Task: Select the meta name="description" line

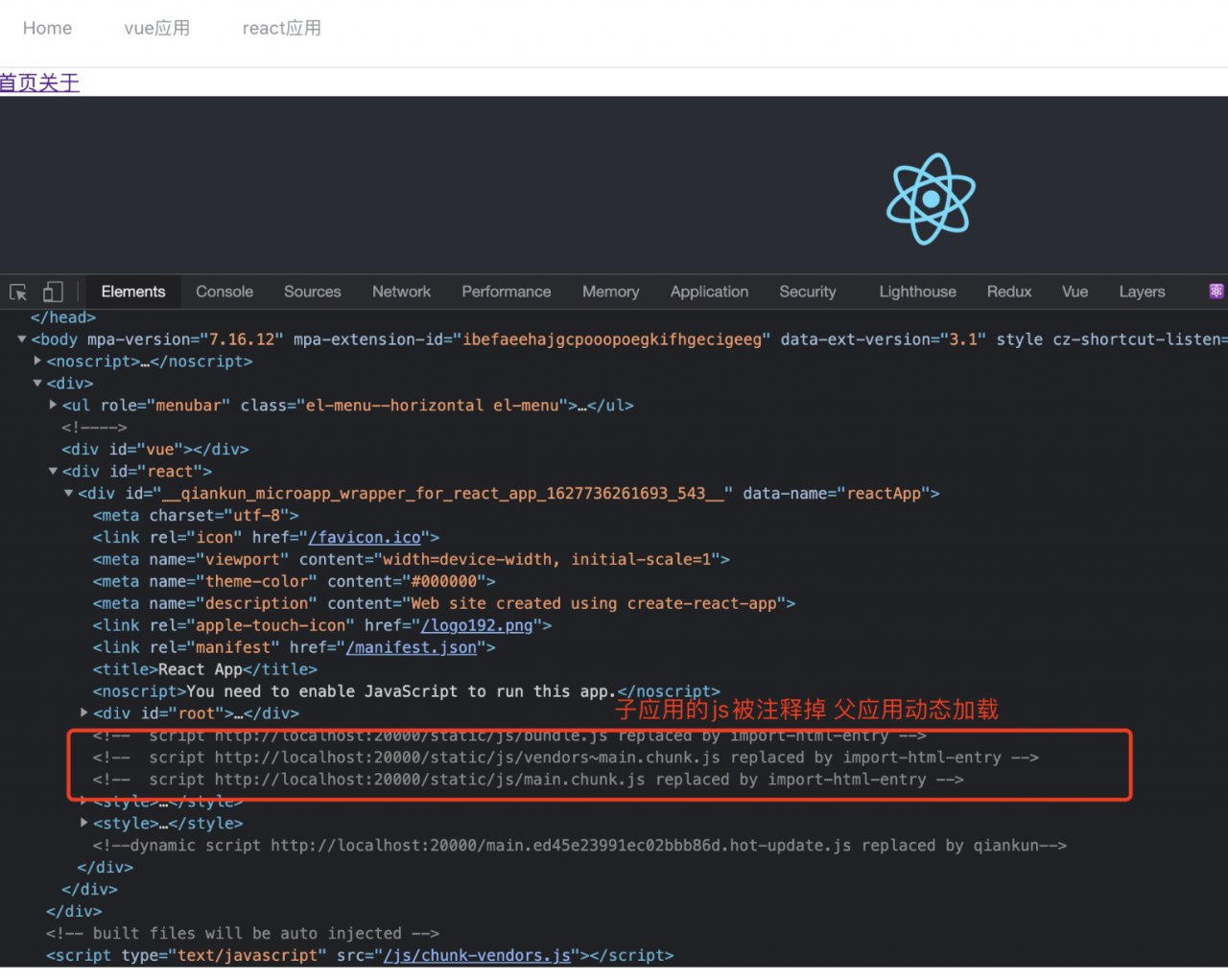Action: (444, 604)
